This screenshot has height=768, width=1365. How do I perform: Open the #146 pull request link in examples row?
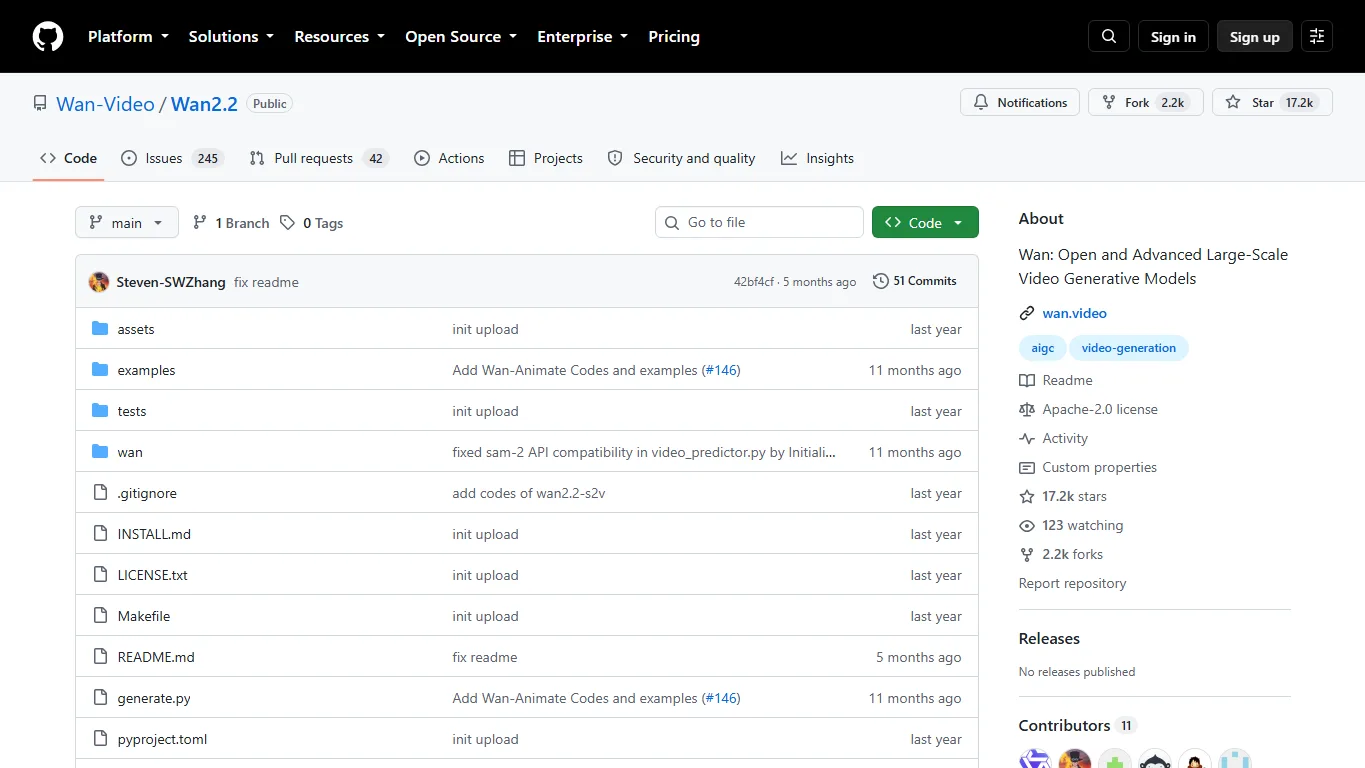(720, 370)
